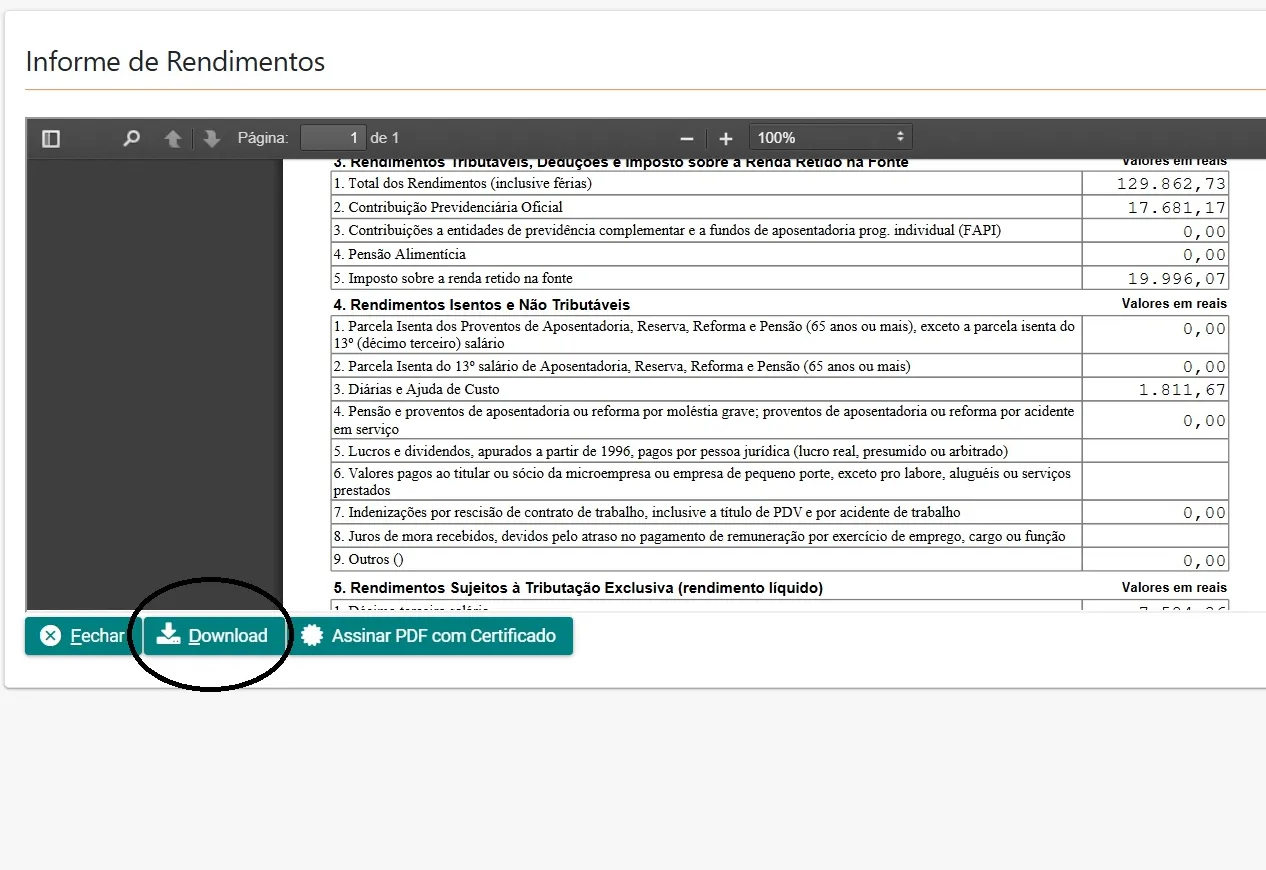Click the Informe de Rendimentos heading
Image resolution: width=1266 pixels, height=870 pixels.
tap(175, 61)
